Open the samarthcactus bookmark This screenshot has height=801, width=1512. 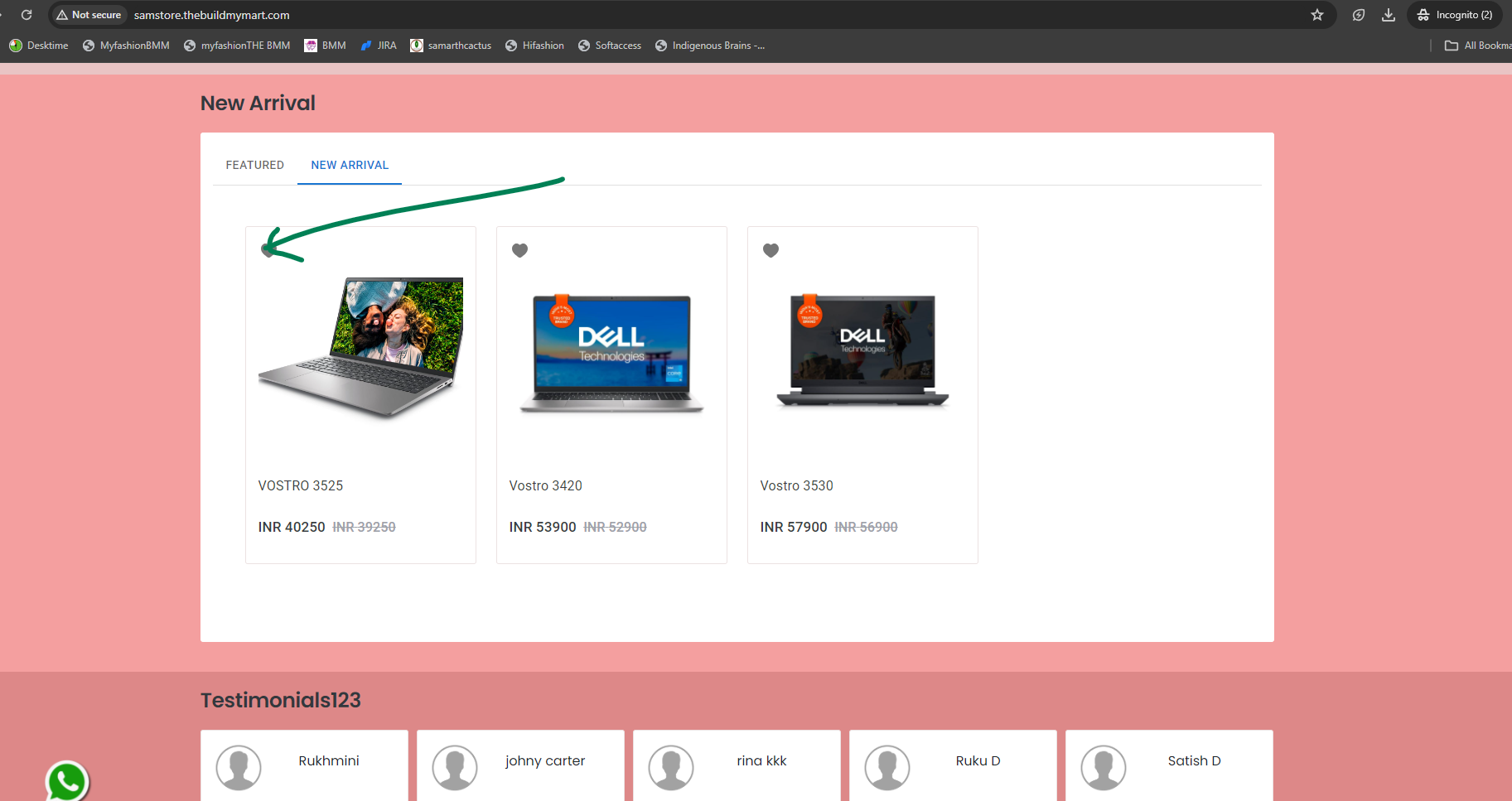451,46
